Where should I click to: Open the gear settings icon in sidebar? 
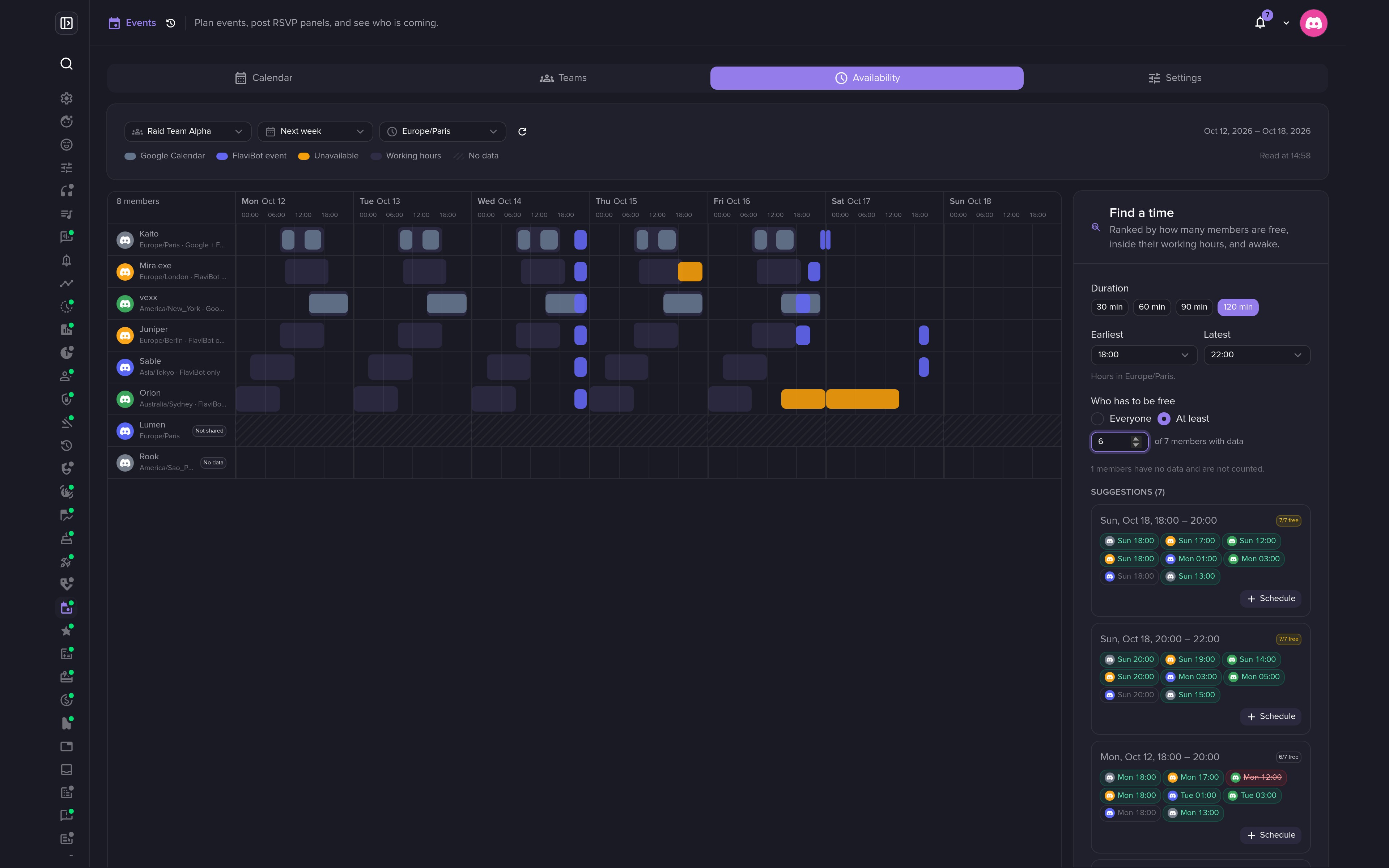[67, 98]
